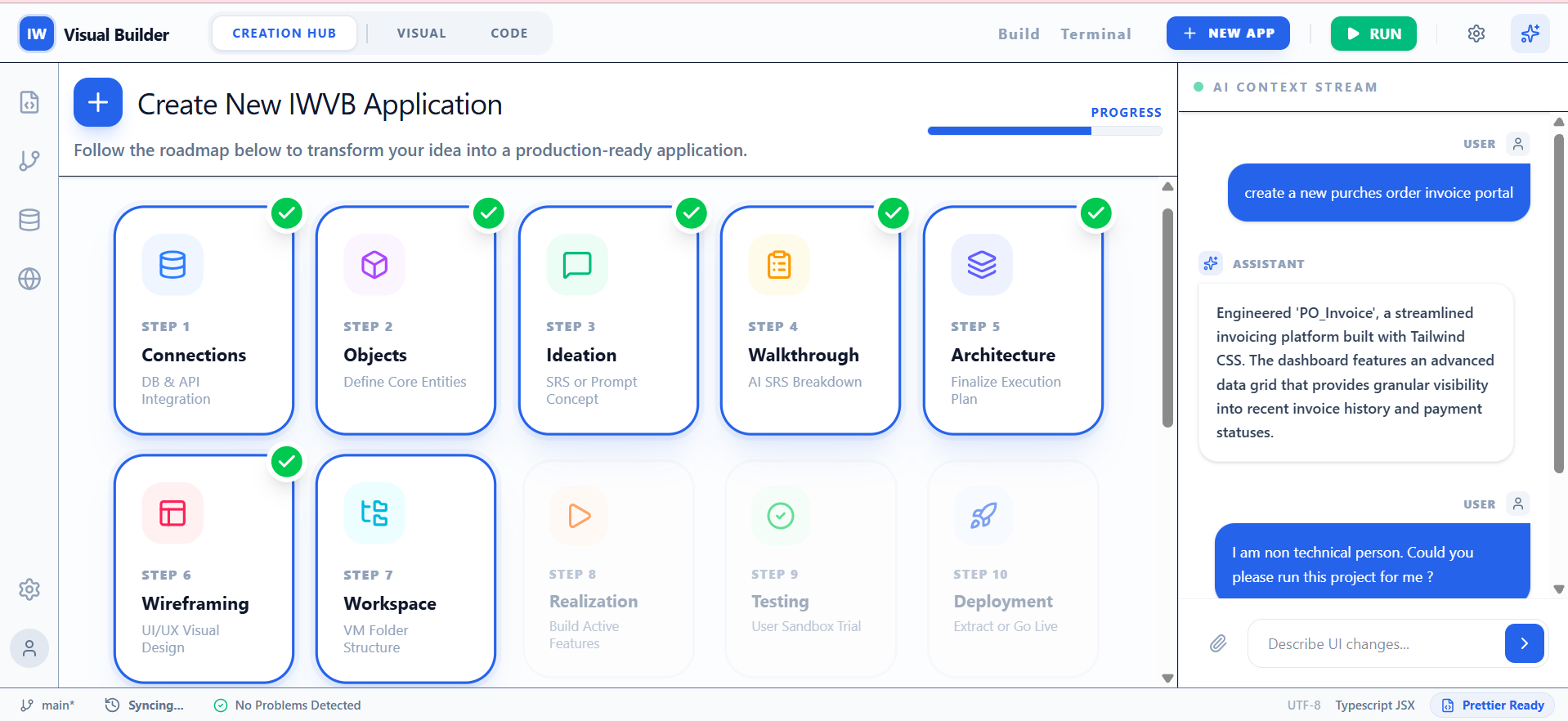The height and width of the screenshot is (721, 1568).
Task: Switch to the Visual tab
Action: click(421, 34)
